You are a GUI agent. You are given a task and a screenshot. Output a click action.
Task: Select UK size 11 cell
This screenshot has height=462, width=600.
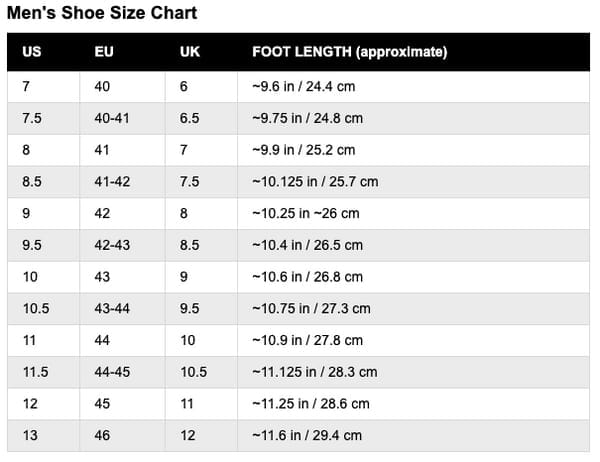(187, 404)
